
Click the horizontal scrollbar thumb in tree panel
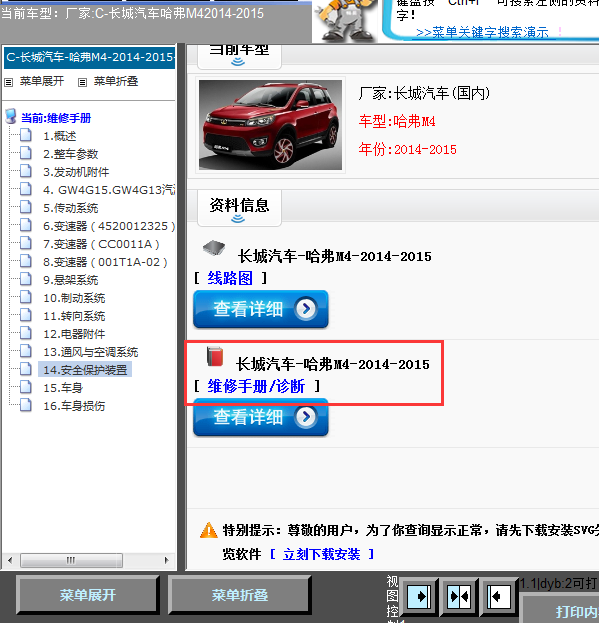click(71, 561)
